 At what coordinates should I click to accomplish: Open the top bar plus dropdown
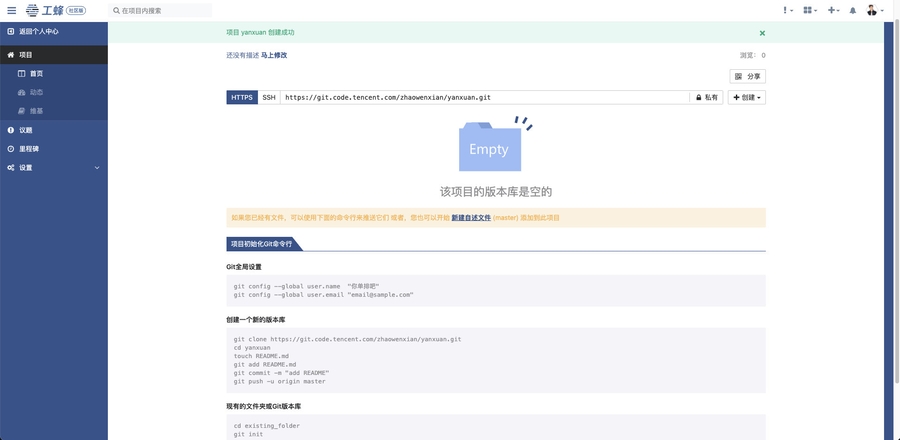point(833,10)
